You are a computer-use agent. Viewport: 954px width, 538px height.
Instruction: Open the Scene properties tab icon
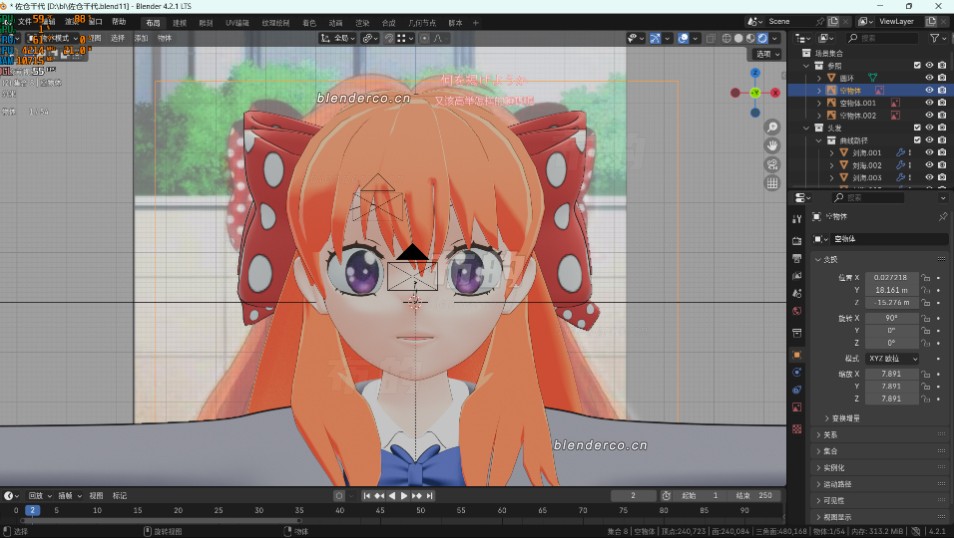[x=797, y=293]
